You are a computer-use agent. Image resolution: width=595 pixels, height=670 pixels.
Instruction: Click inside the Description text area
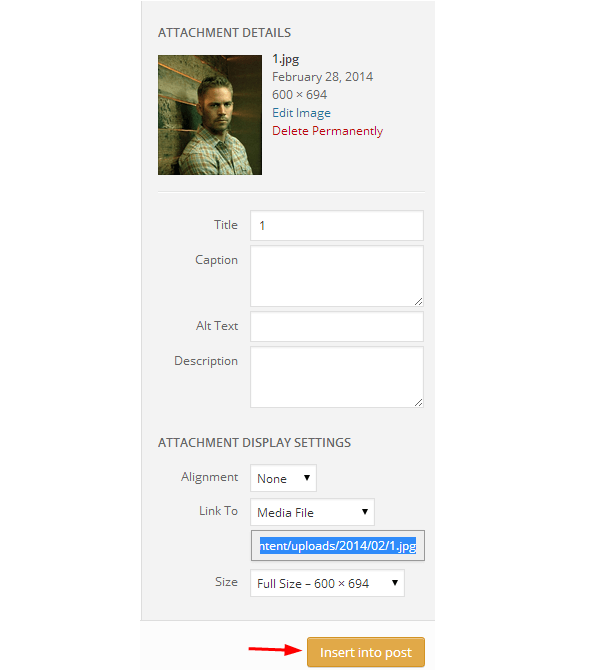[337, 377]
